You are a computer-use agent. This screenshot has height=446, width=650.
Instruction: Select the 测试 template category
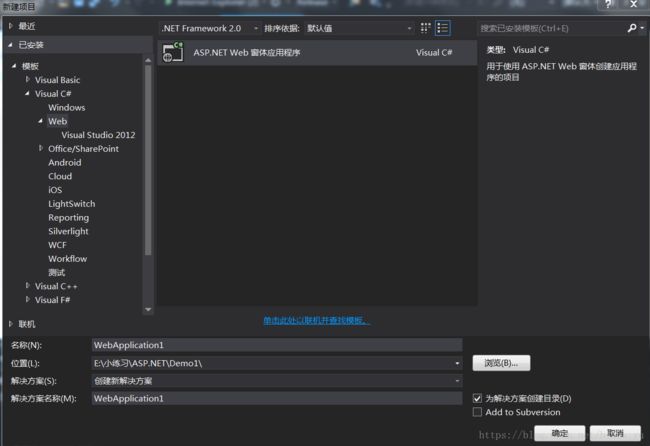point(57,272)
